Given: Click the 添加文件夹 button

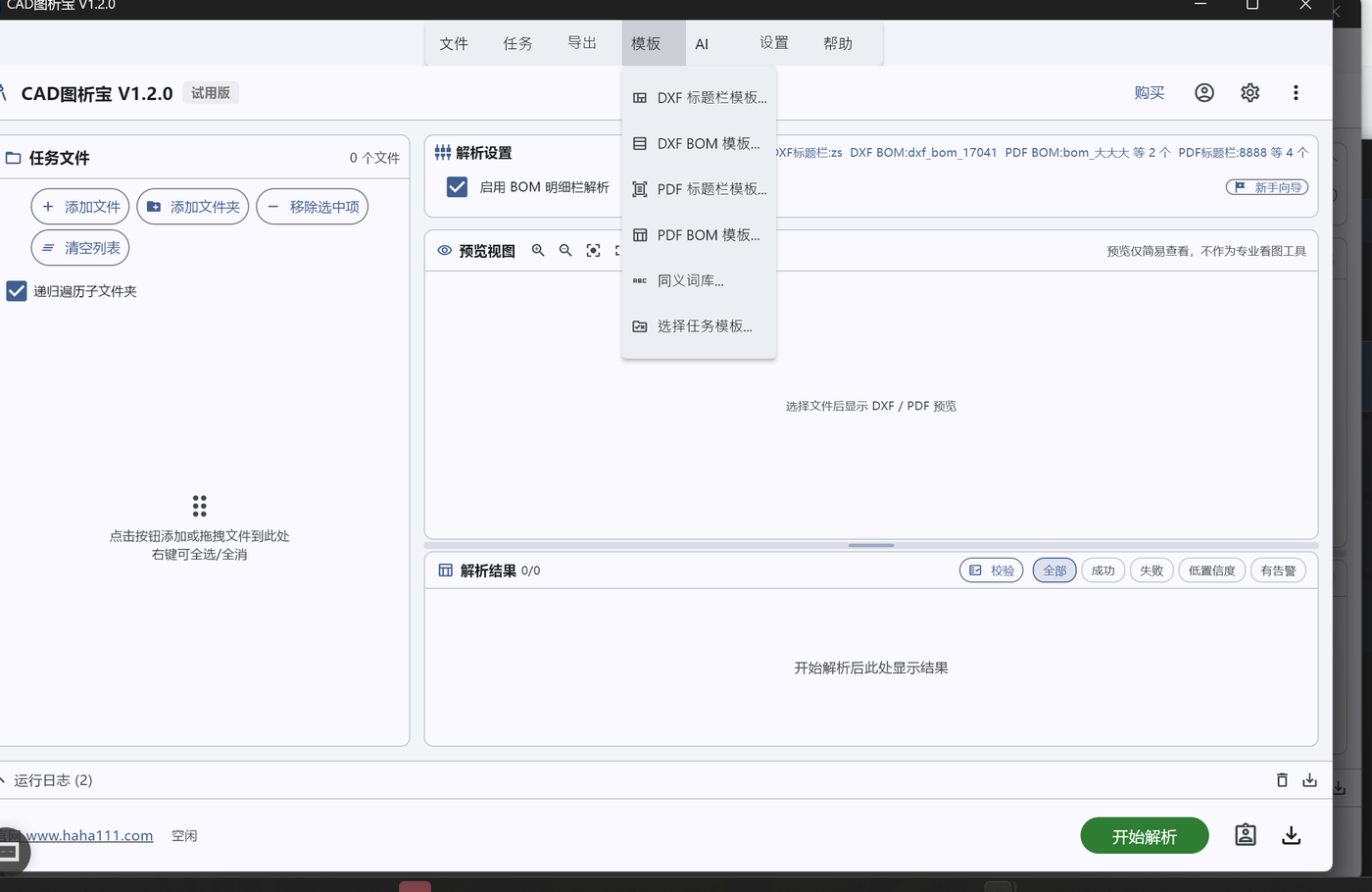Looking at the screenshot, I should pos(193,207).
